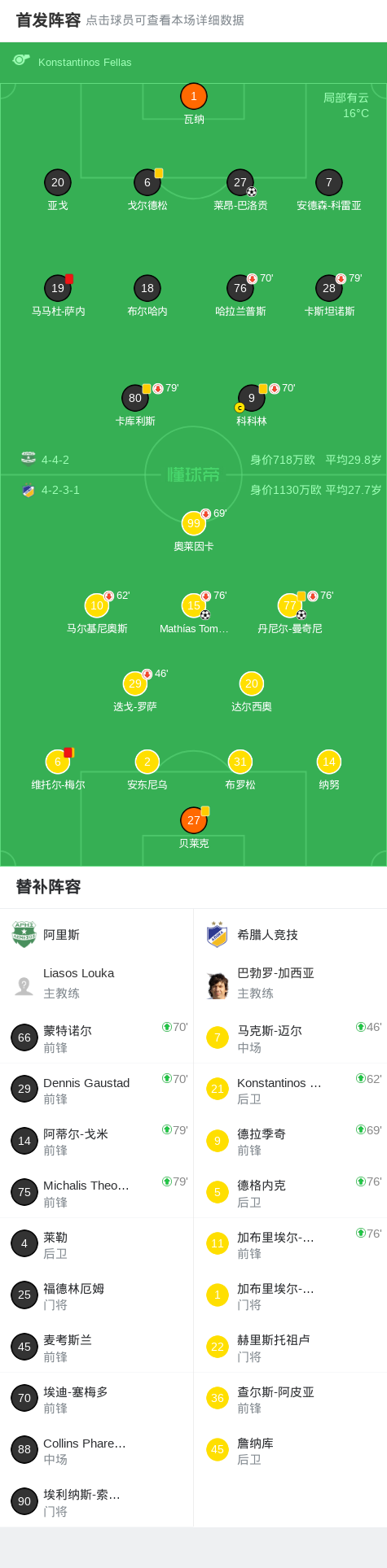
Task: Tap the 4-2-3-1 formation label
Action: (x=61, y=490)
